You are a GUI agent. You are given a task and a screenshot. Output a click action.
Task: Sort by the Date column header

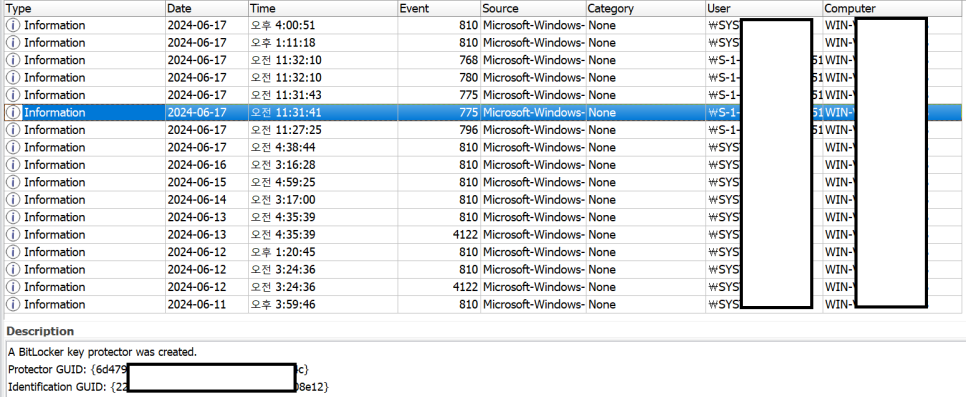[207, 8]
